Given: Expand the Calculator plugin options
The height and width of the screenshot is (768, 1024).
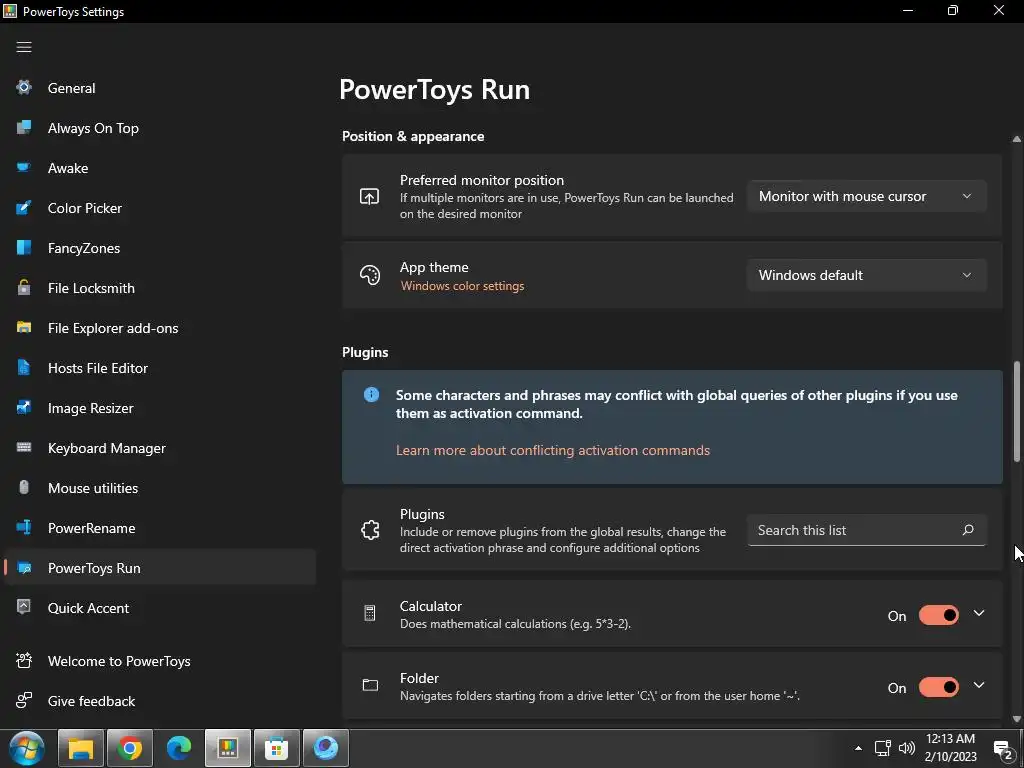Looking at the screenshot, I should 979,613.
